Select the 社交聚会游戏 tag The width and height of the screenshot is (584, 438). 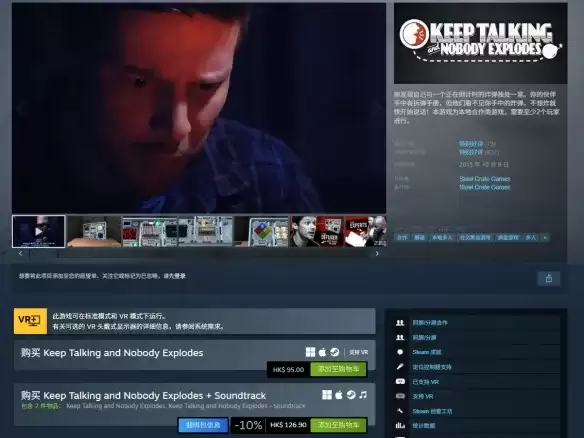(475, 237)
